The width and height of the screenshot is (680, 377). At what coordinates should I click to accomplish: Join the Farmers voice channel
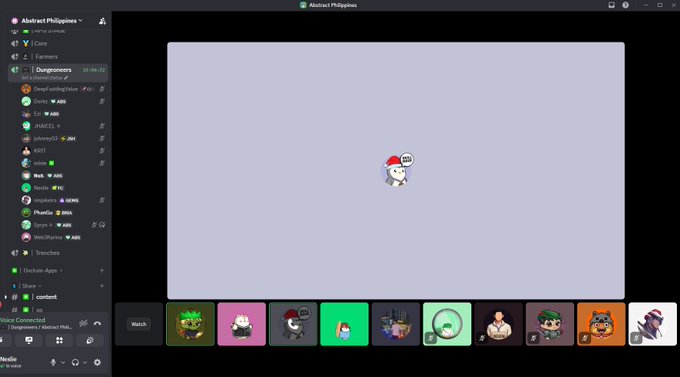click(58, 56)
